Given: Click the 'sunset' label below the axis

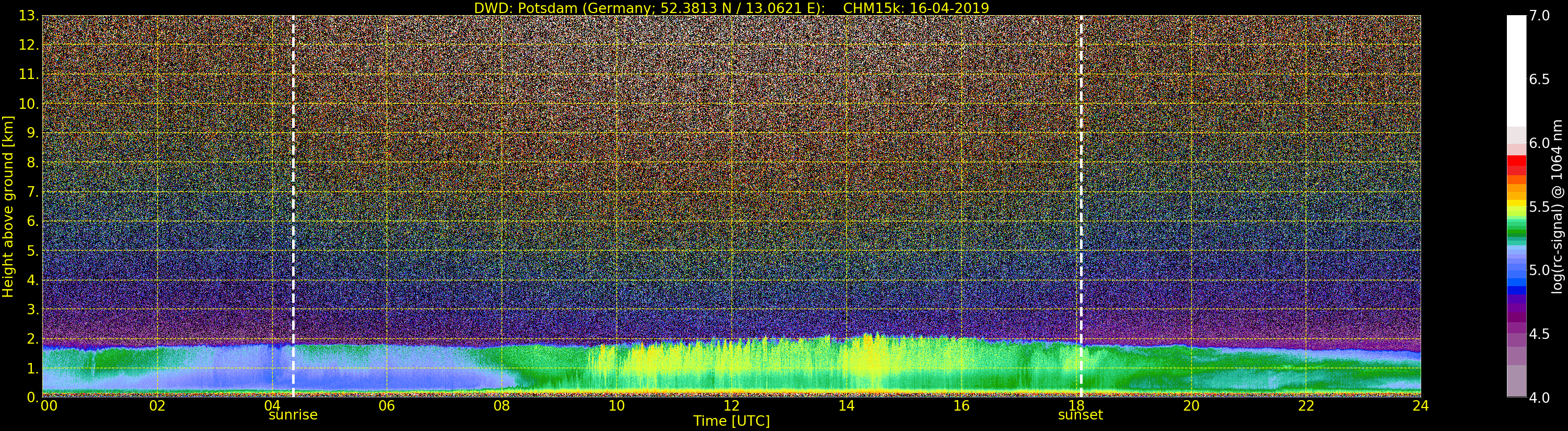Looking at the screenshot, I should 1081,415.
